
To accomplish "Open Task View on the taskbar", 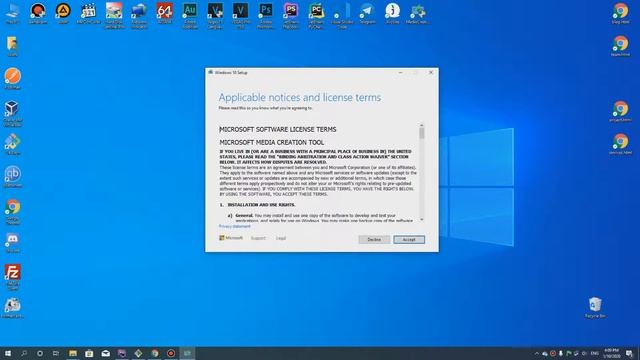I will [56, 353].
